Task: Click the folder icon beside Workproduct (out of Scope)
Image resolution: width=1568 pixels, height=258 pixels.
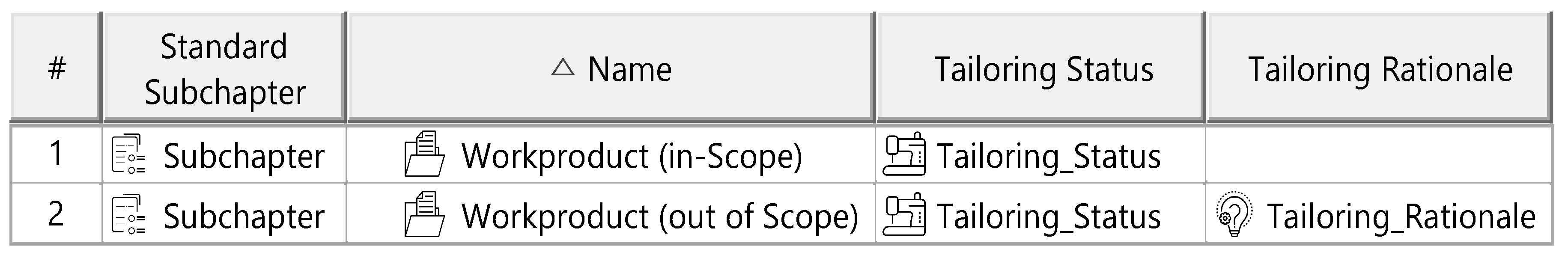Action: point(424,215)
